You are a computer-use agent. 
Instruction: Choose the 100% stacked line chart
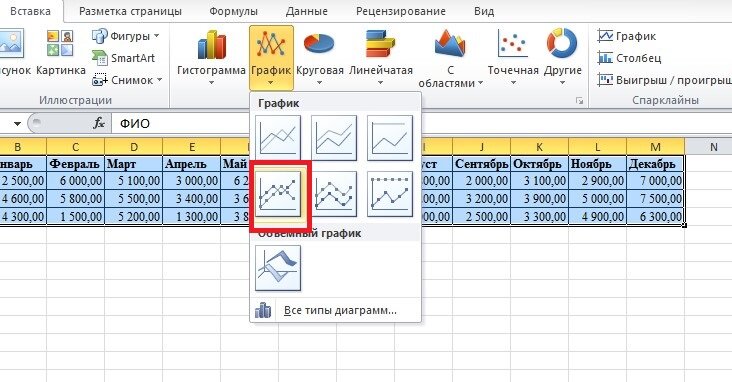(390, 138)
